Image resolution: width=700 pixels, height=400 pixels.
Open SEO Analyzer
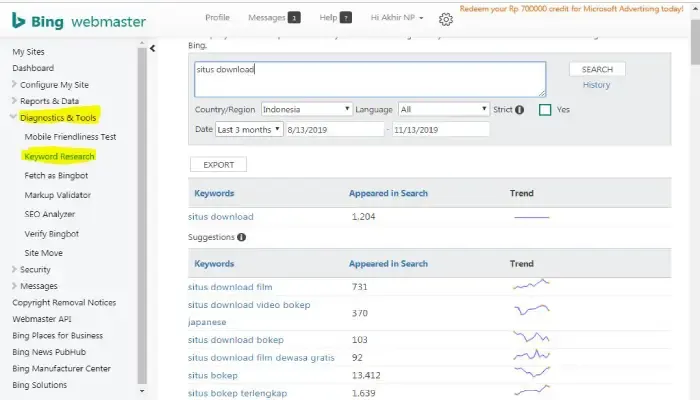[50, 214]
